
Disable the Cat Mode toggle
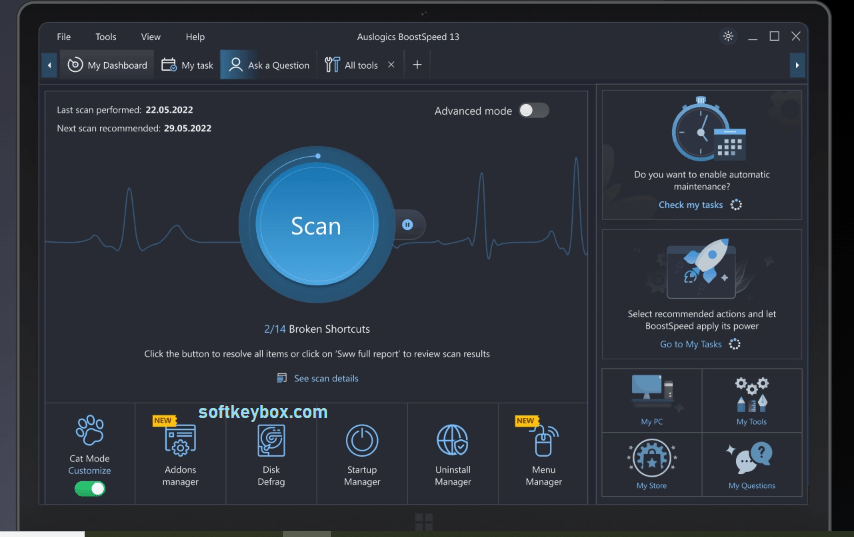click(90, 489)
